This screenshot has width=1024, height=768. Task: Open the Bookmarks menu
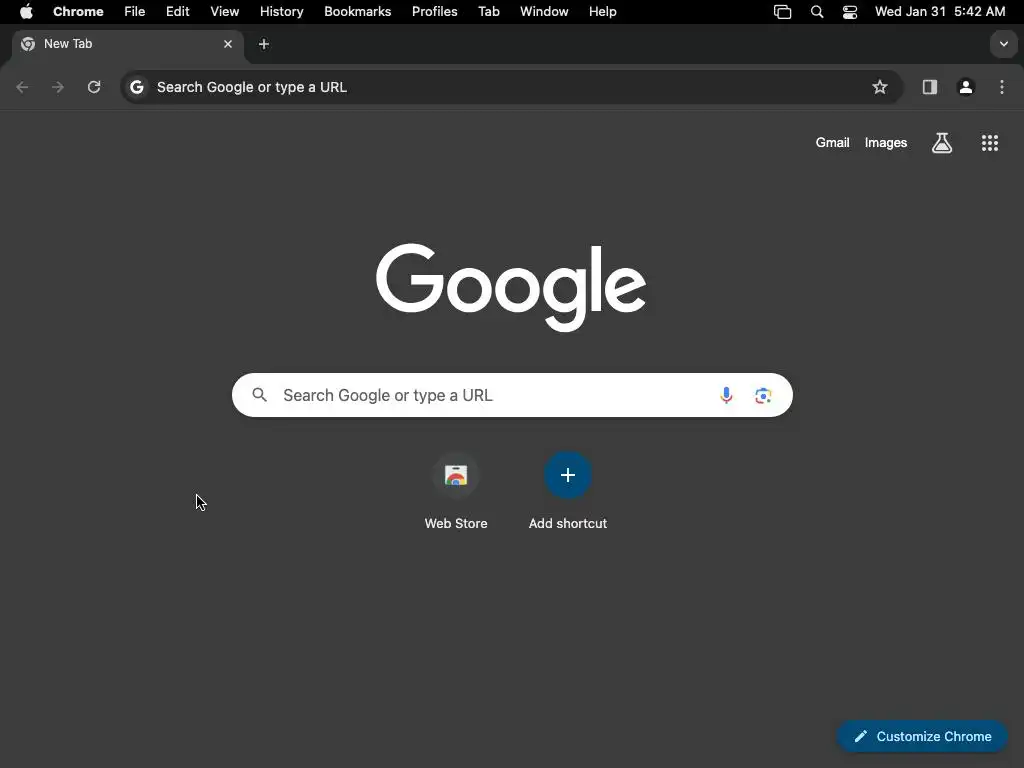click(358, 12)
